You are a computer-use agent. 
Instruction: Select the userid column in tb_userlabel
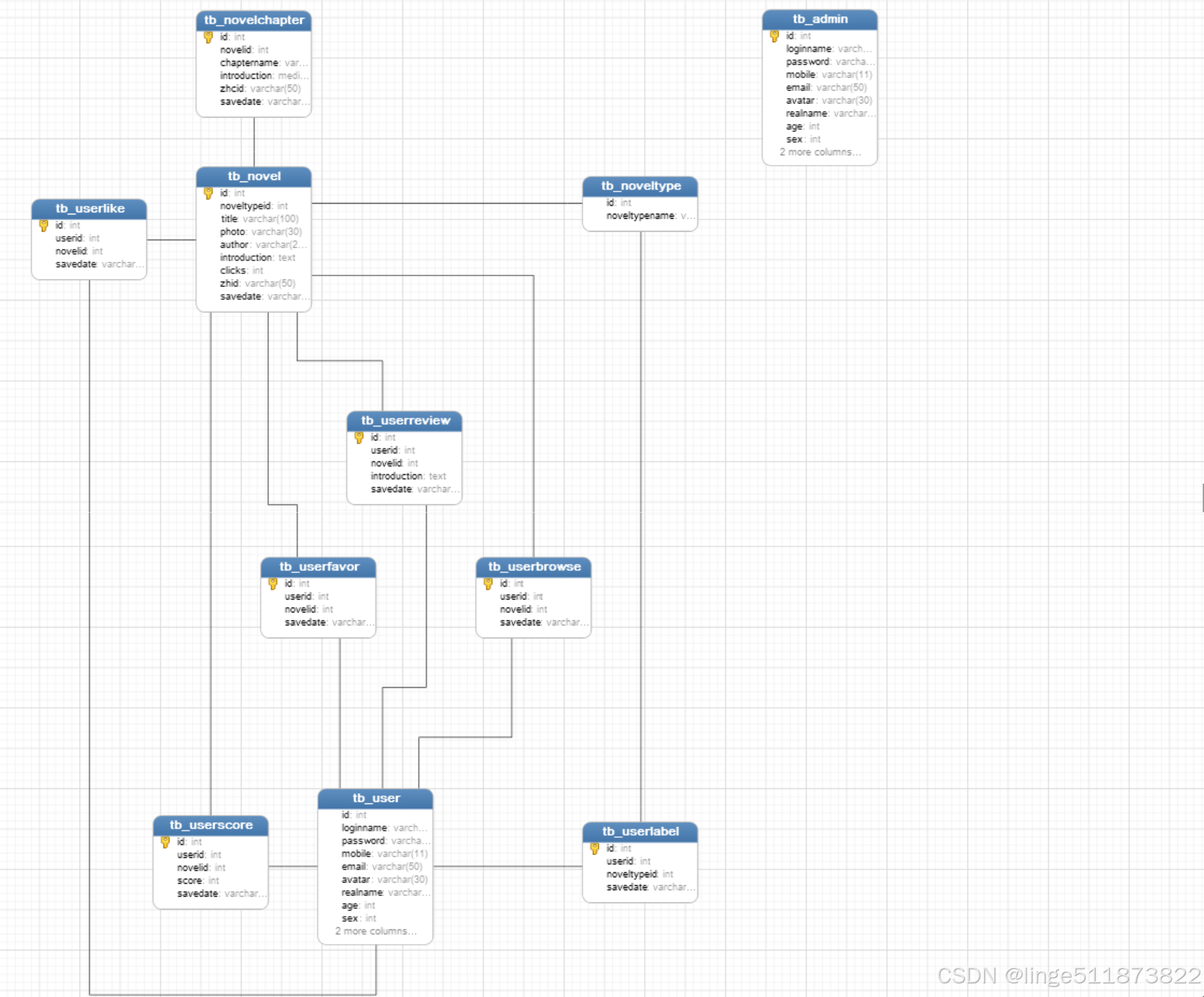pos(629,861)
